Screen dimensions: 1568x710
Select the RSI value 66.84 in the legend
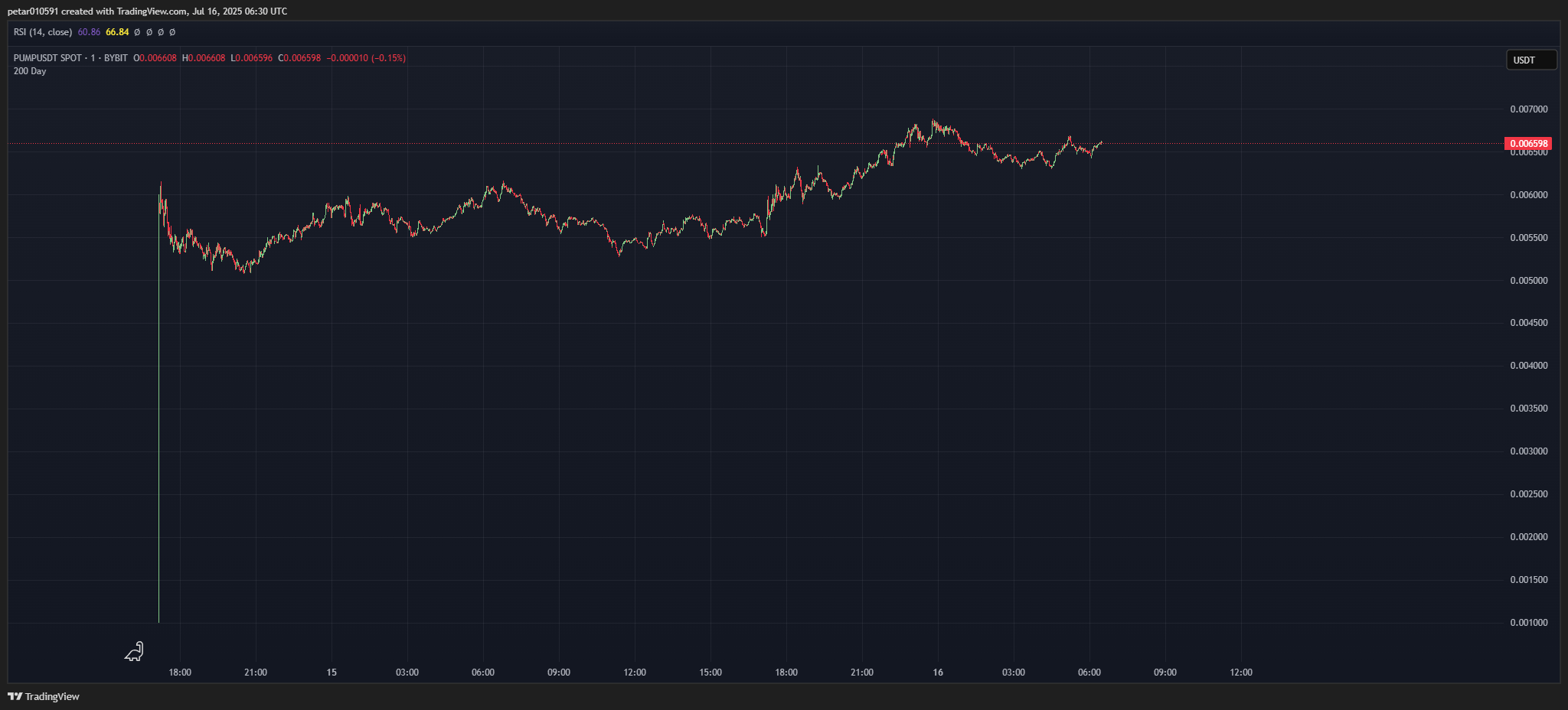tap(116, 32)
